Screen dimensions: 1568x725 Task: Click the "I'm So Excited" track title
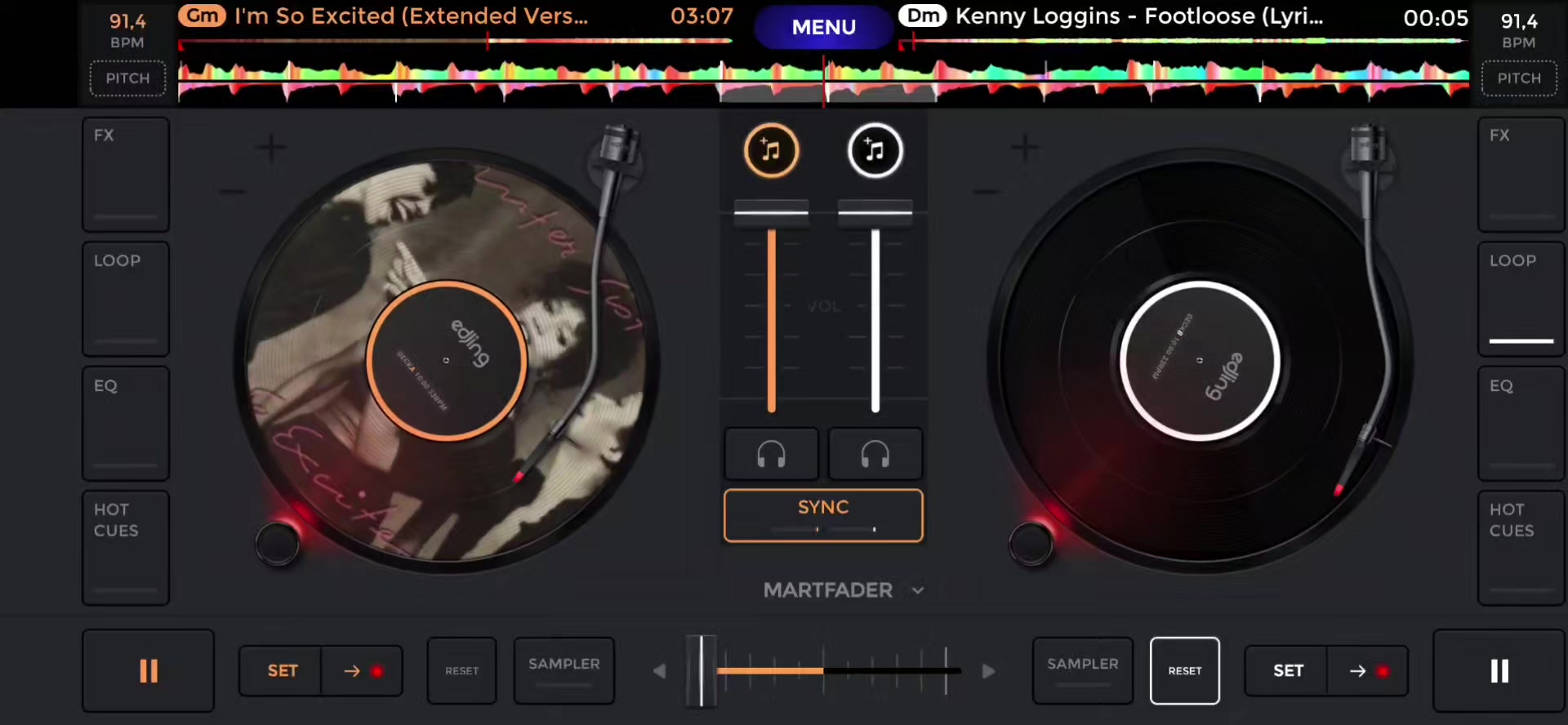(x=411, y=16)
